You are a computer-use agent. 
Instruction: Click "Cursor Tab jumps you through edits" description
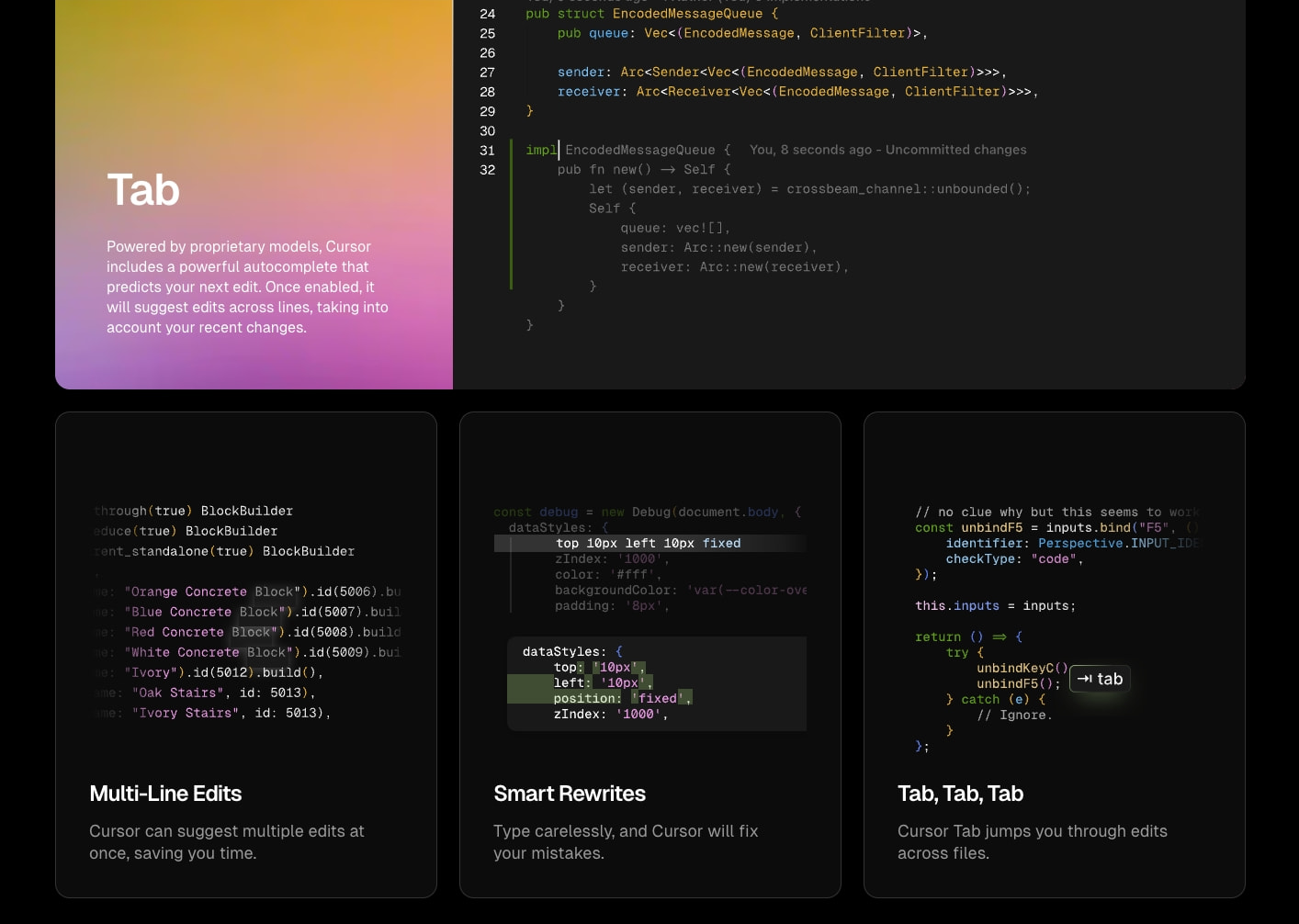tap(1033, 842)
